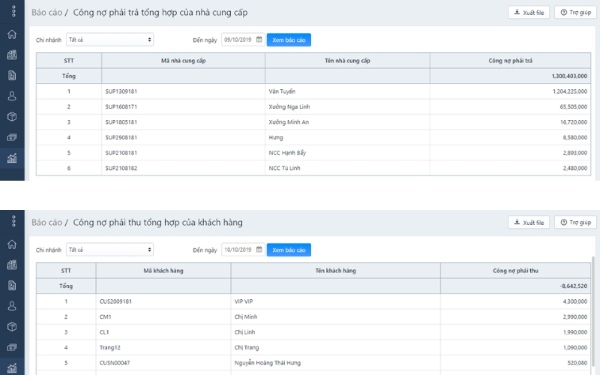Select supplier code SUP1309181
Image resolution: width=600 pixels, height=375 pixels.
click(x=121, y=91)
